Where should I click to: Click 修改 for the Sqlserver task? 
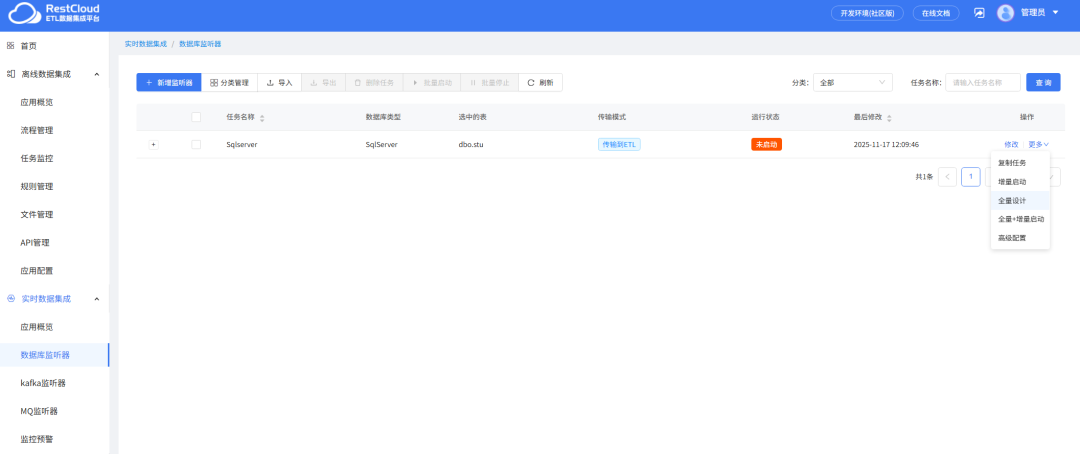pos(1011,145)
